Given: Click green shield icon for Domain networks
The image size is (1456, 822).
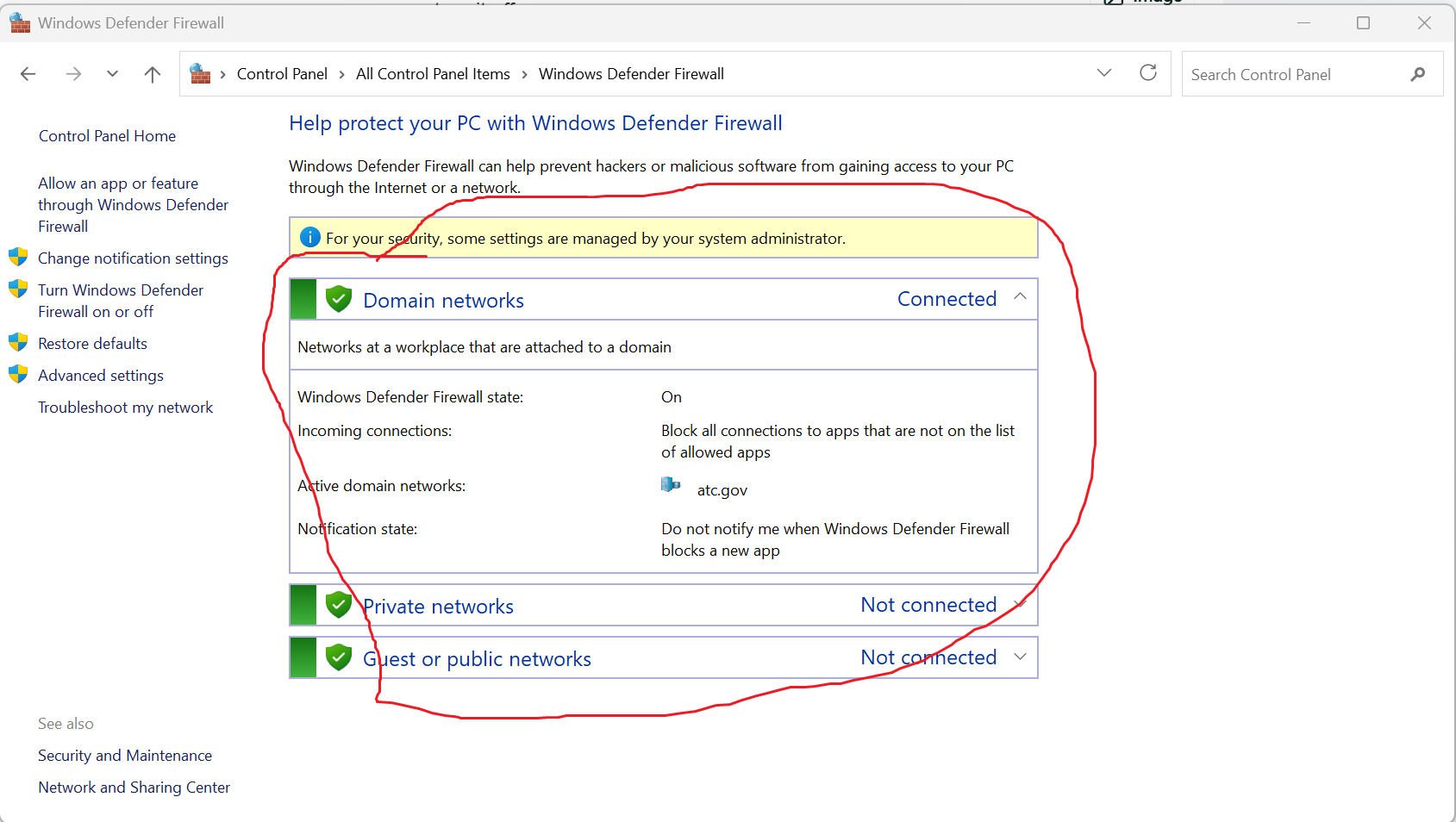Looking at the screenshot, I should tap(339, 299).
